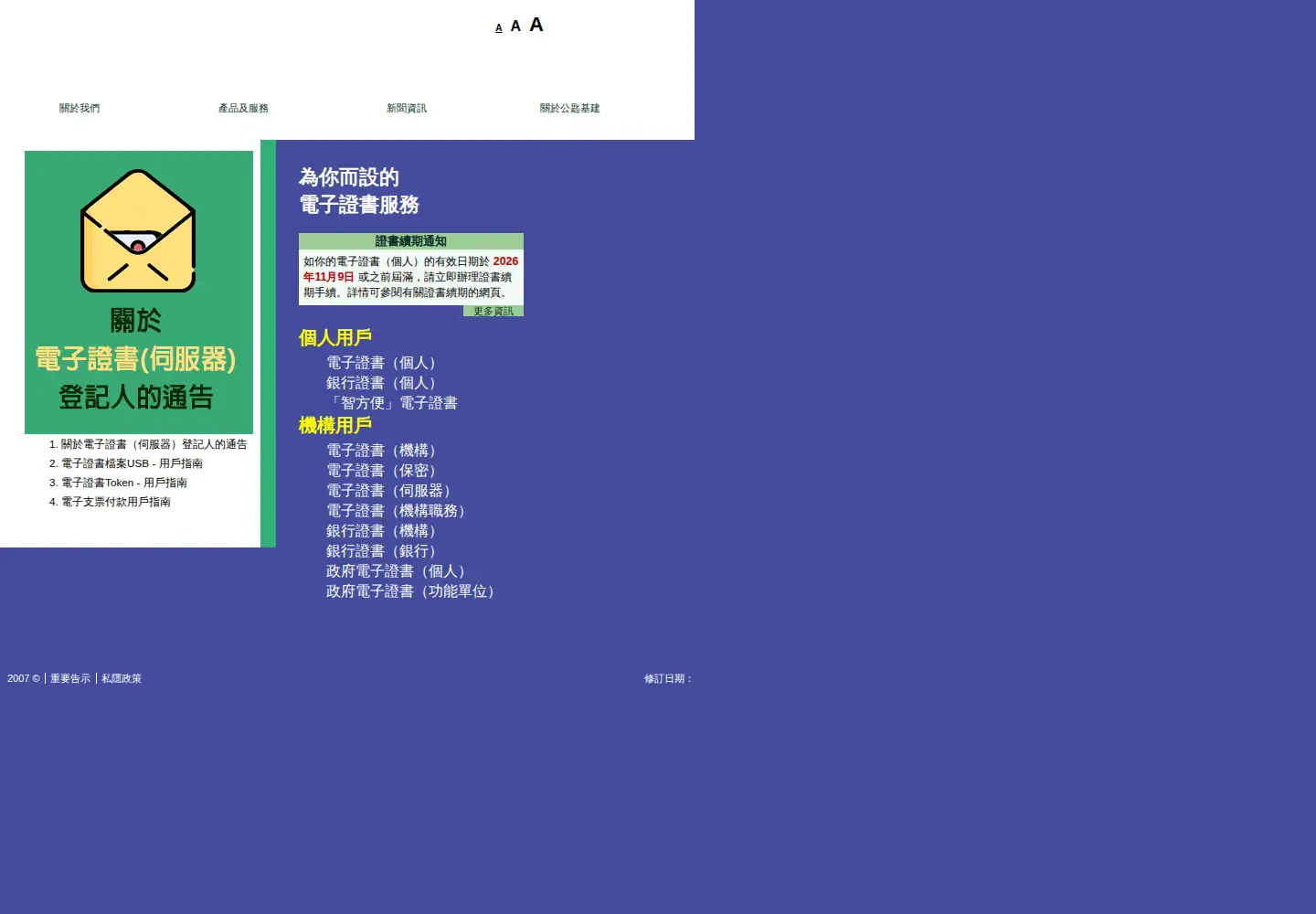Open the 關於公匙基建 menu
1316x914 pixels.
click(570, 108)
